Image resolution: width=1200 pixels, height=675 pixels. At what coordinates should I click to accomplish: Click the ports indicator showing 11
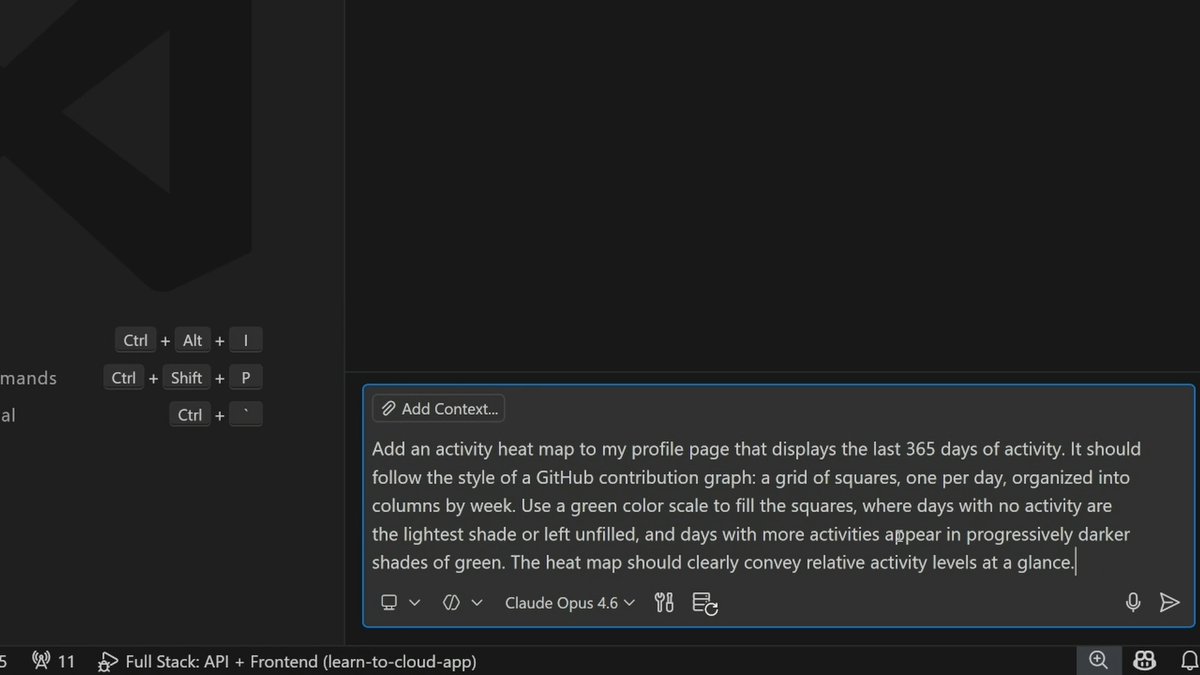[54, 661]
